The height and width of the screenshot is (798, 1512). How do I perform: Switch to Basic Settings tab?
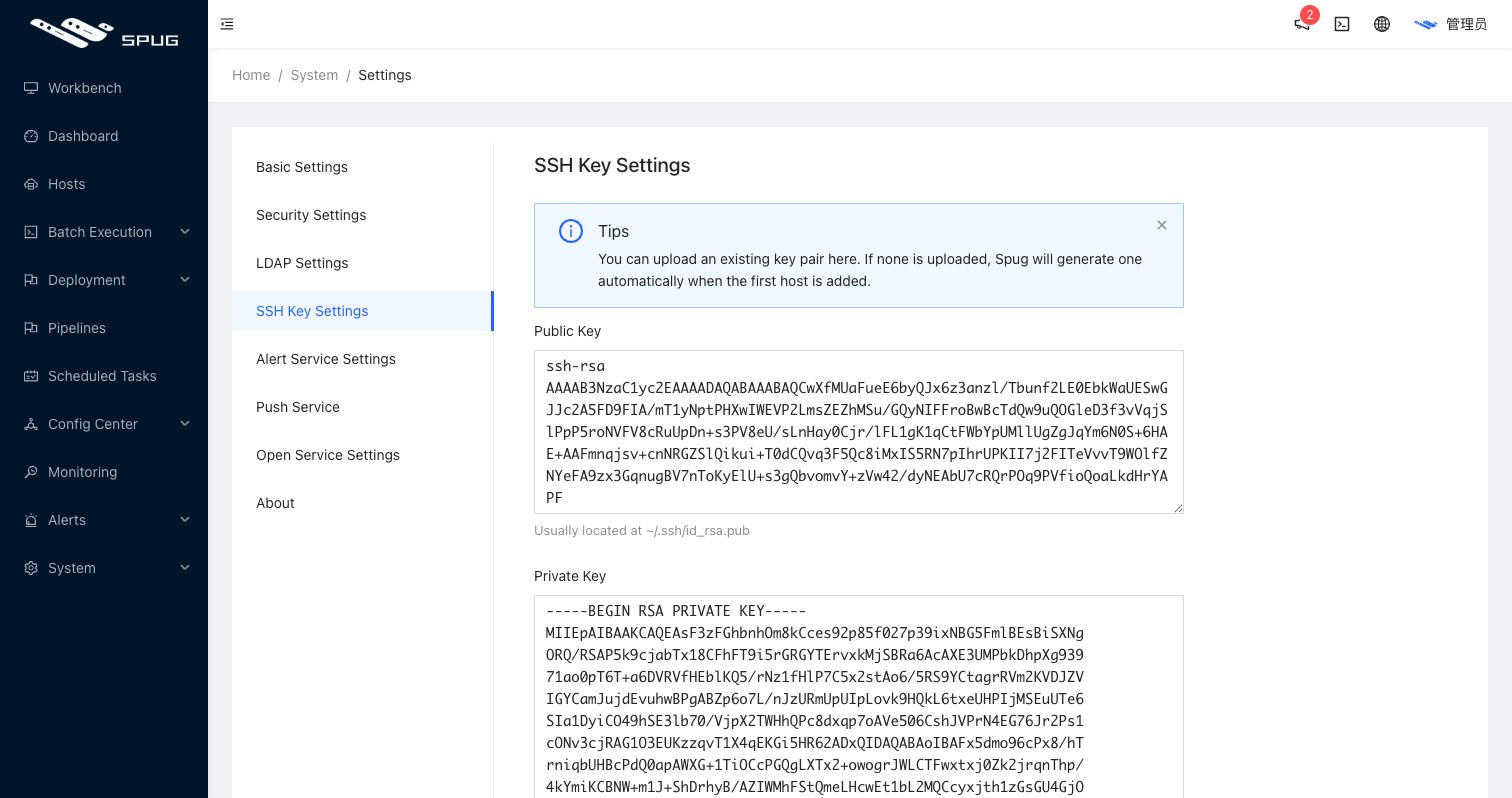(x=362, y=167)
